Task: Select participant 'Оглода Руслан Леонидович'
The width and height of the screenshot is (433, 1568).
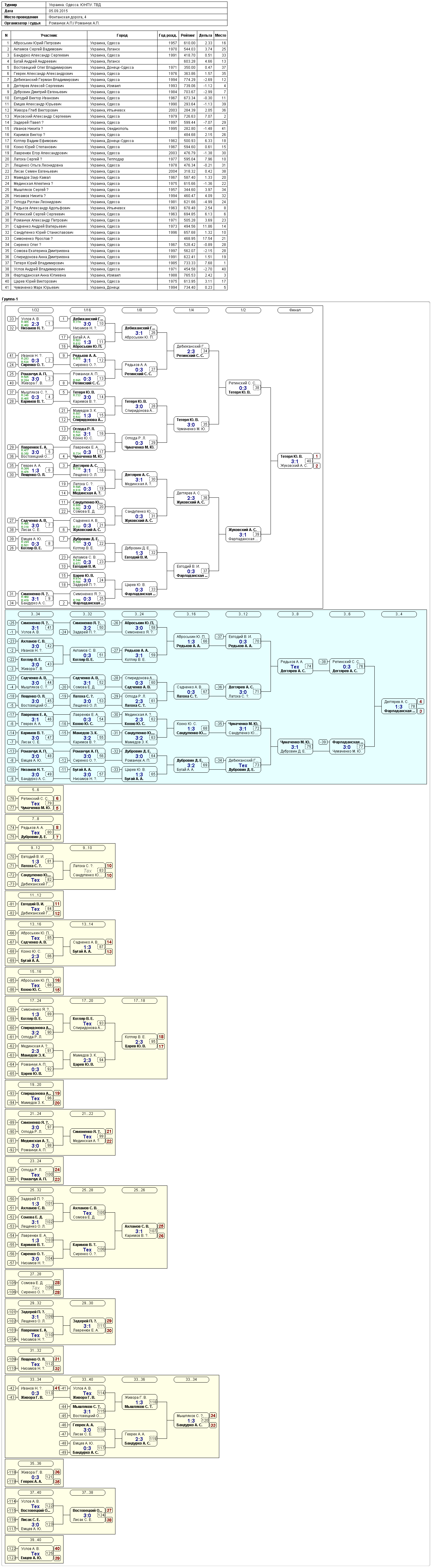Action: pyautogui.click(x=37, y=201)
